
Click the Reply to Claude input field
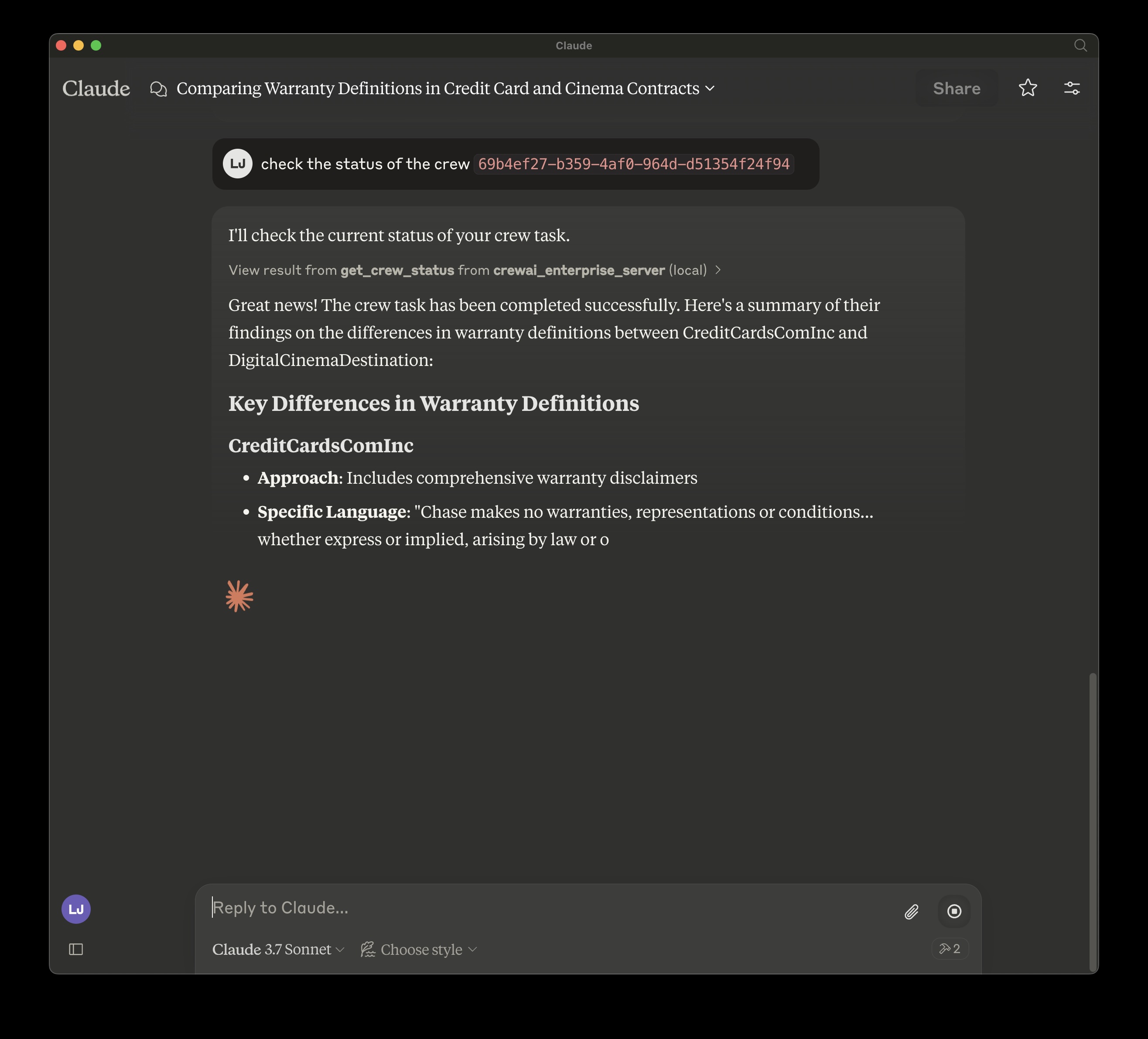pos(399,907)
